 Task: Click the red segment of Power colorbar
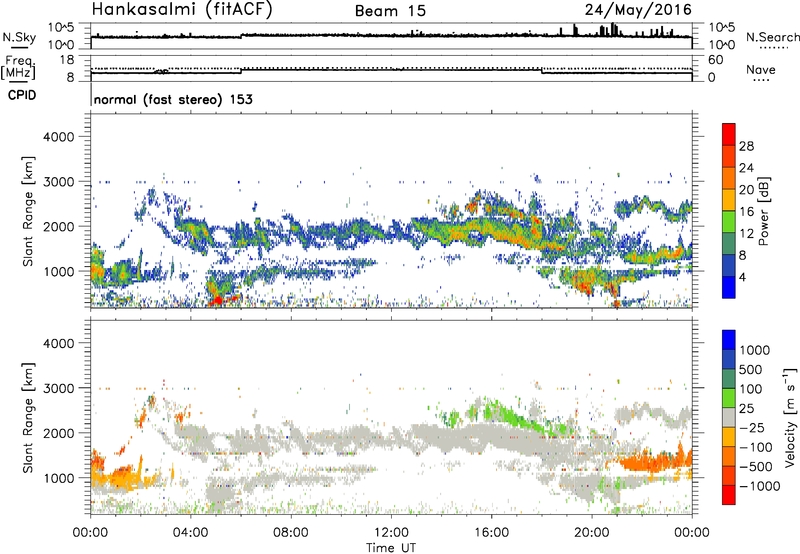click(729, 135)
